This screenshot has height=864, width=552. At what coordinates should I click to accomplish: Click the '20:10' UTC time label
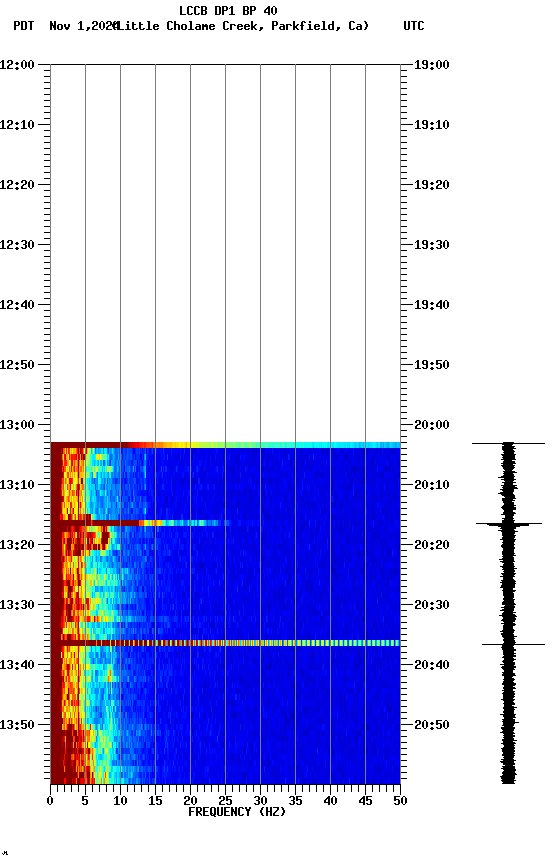point(432,485)
